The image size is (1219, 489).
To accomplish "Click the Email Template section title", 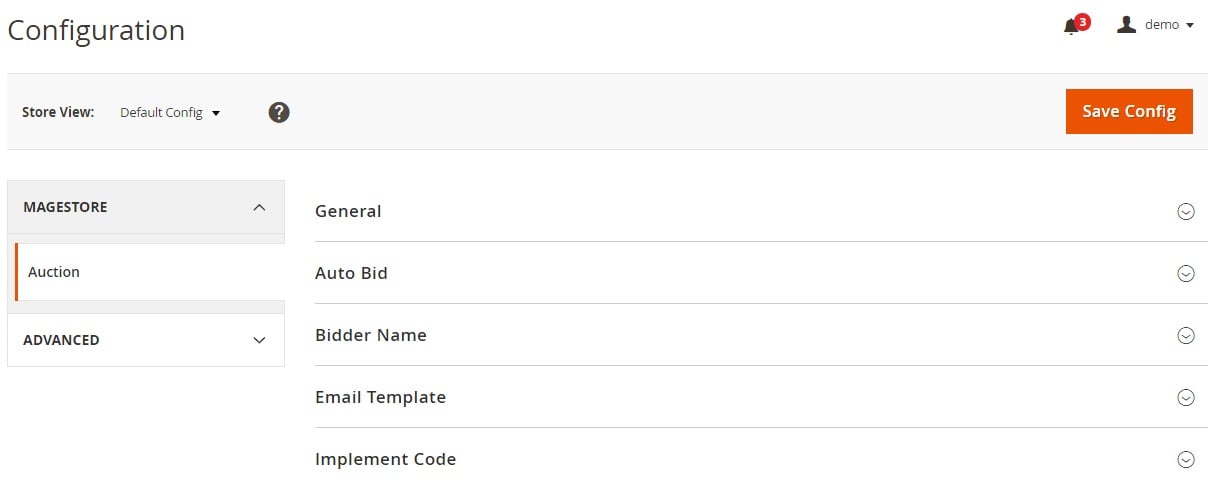I will 380,397.
